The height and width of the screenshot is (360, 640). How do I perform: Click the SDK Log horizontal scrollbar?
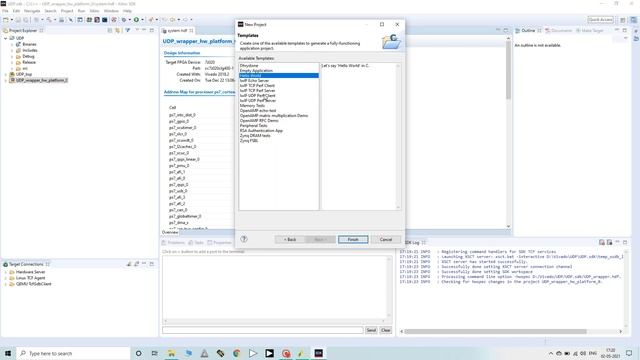496,331
